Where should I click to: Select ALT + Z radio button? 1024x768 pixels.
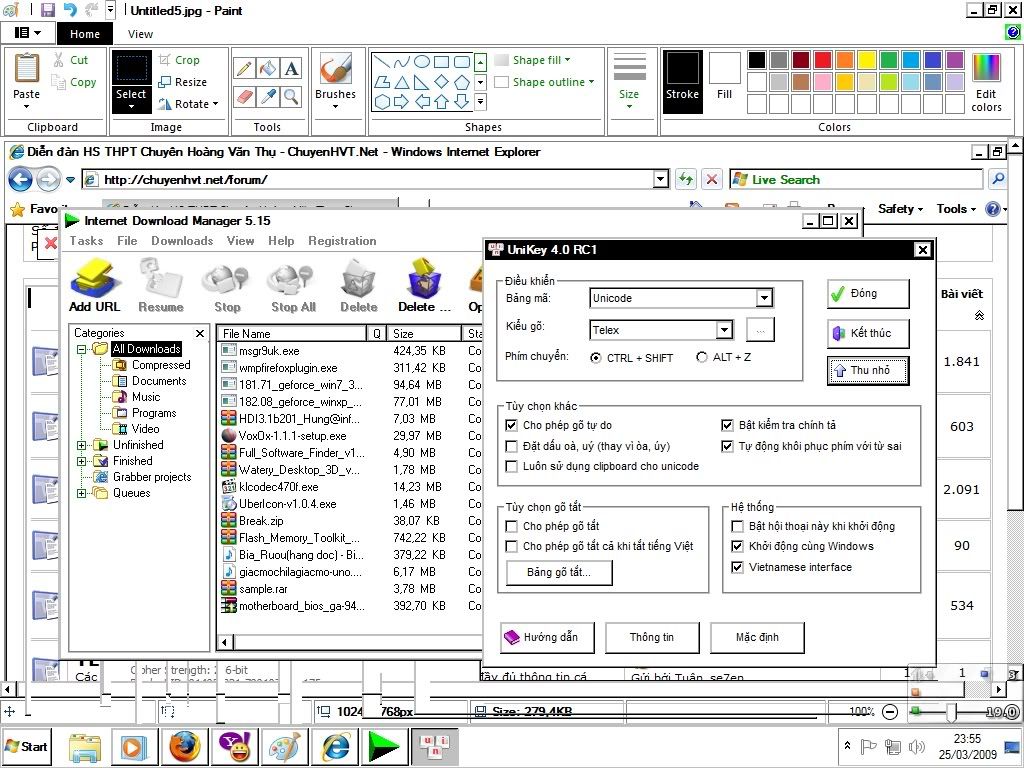coord(702,357)
